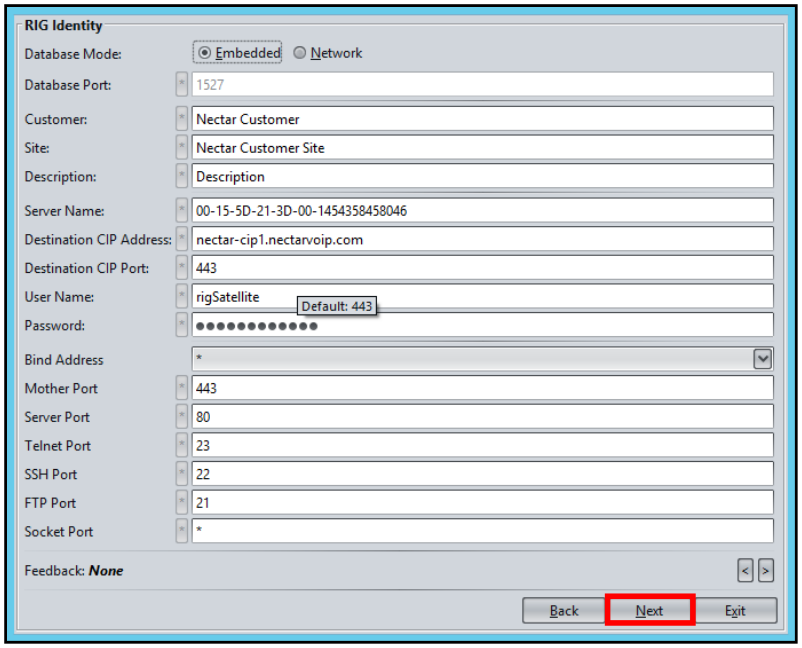Select the Network database mode
Image resolution: width=802 pixels, height=648 pixels.
[327, 53]
